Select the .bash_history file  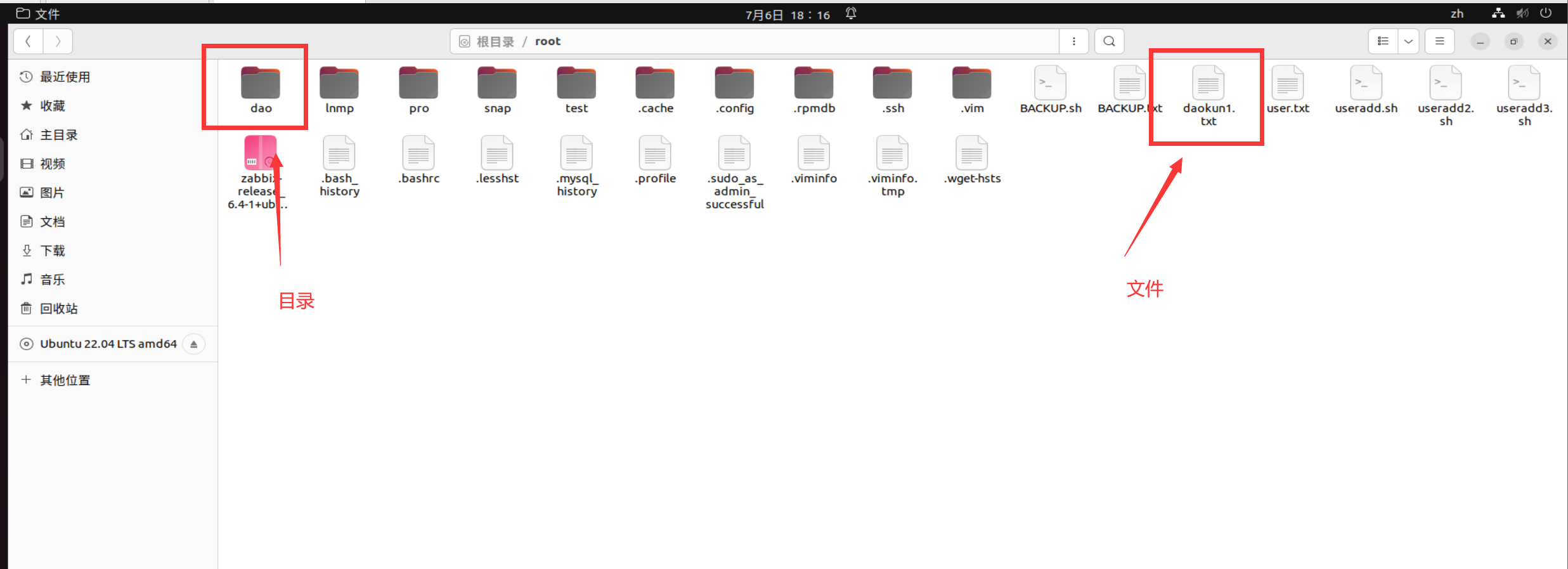(x=339, y=166)
